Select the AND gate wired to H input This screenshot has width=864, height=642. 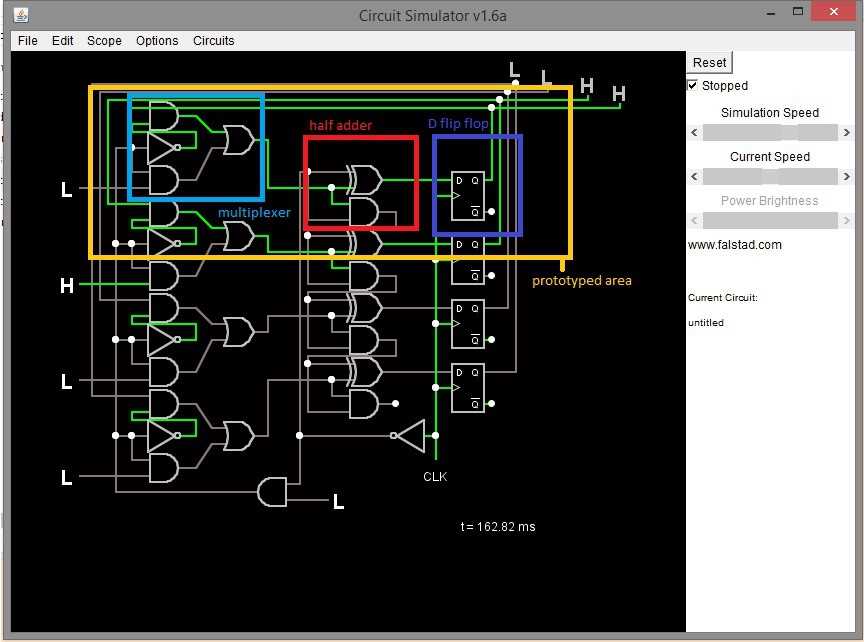164,276
